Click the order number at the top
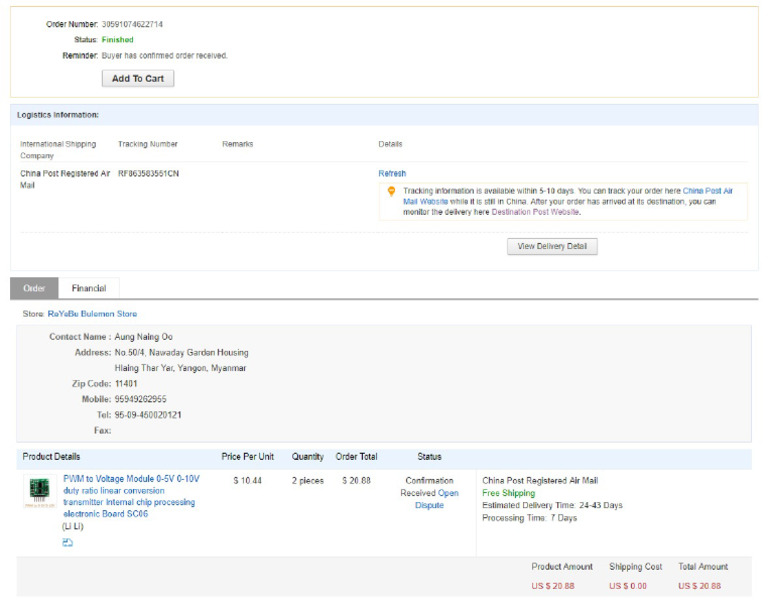Viewport: 768px width, 609px height. click(x=132, y=24)
